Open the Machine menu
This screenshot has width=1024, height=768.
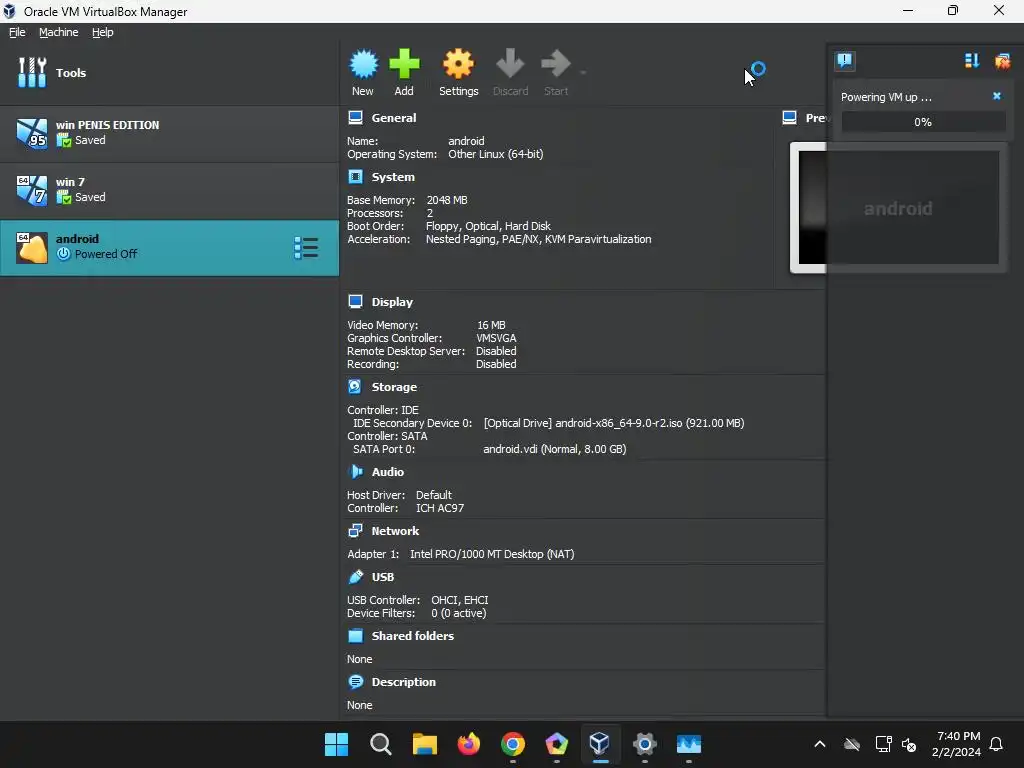tap(59, 32)
